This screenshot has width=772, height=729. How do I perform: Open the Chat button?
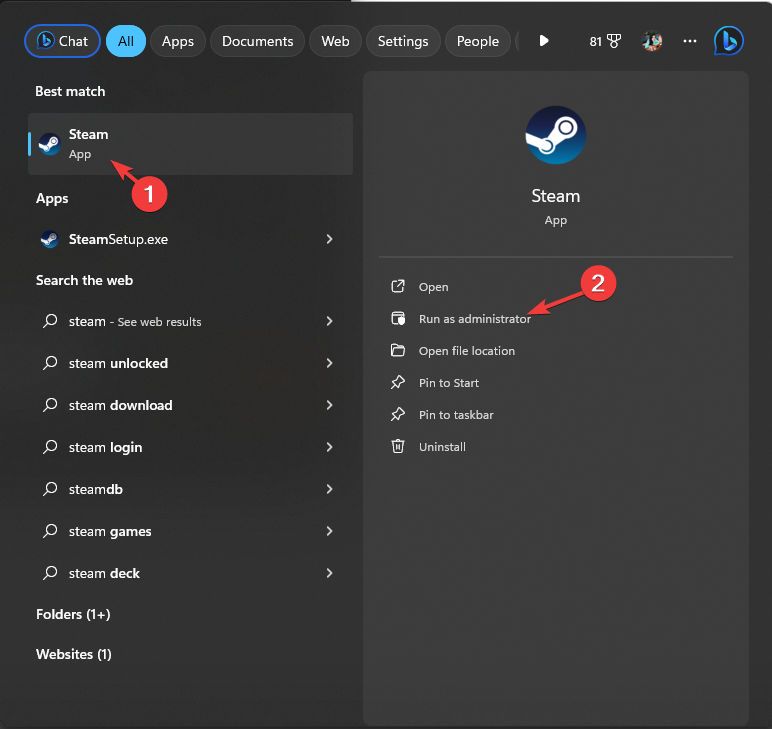coord(62,41)
